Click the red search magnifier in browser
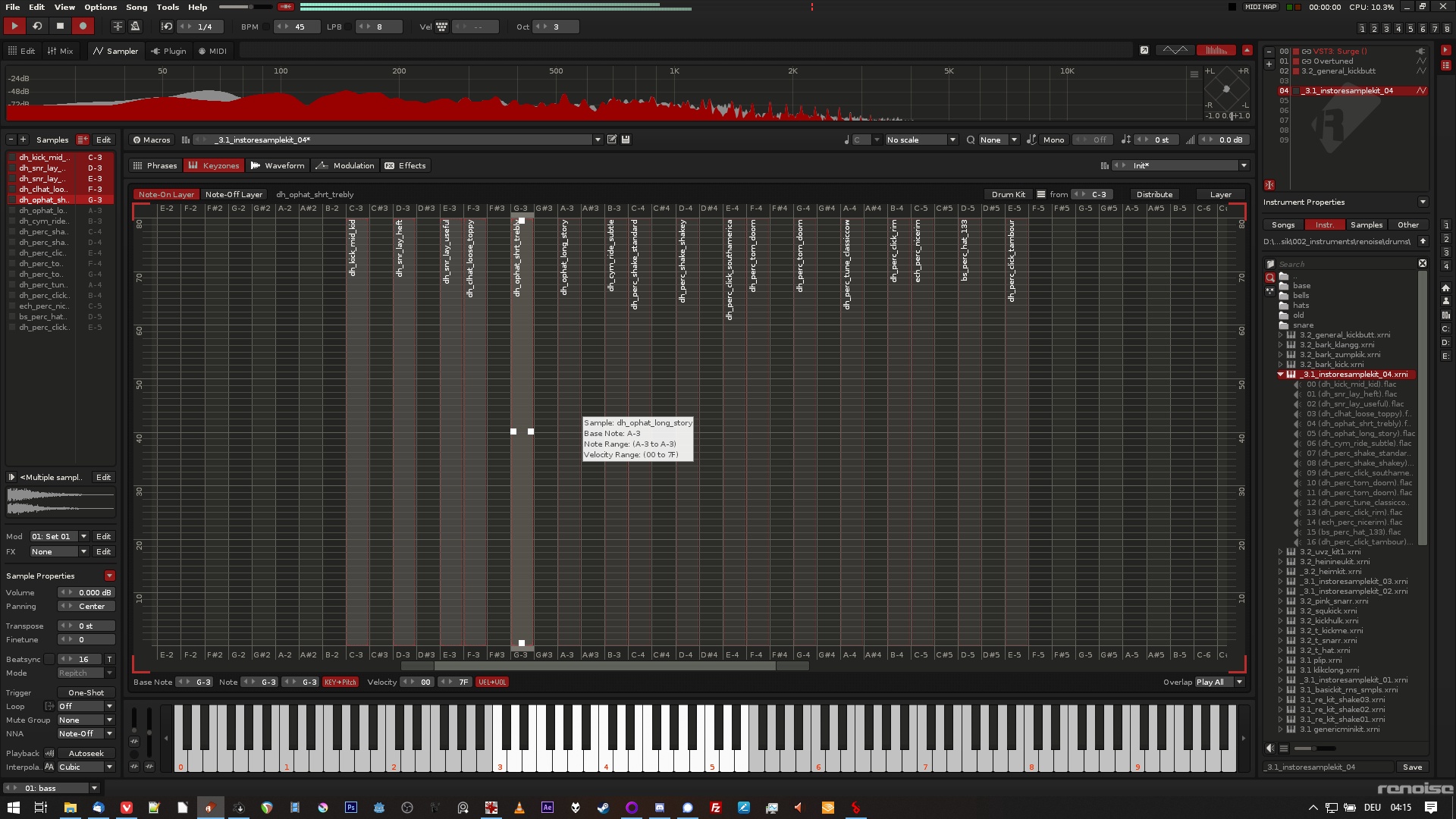The width and height of the screenshot is (1456, 819). point(1269,278)
